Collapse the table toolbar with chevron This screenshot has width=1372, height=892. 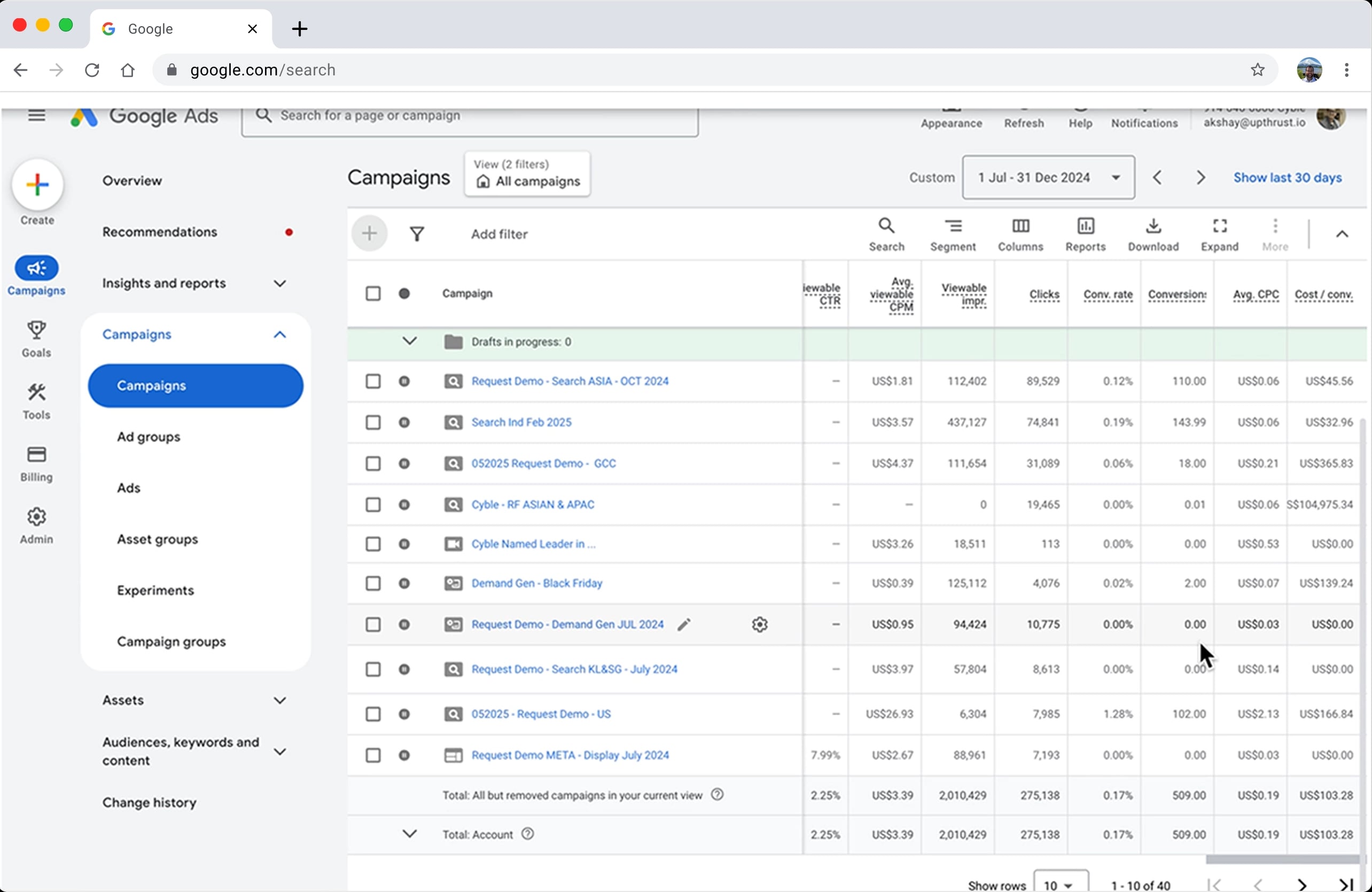tap(1342, 234)
